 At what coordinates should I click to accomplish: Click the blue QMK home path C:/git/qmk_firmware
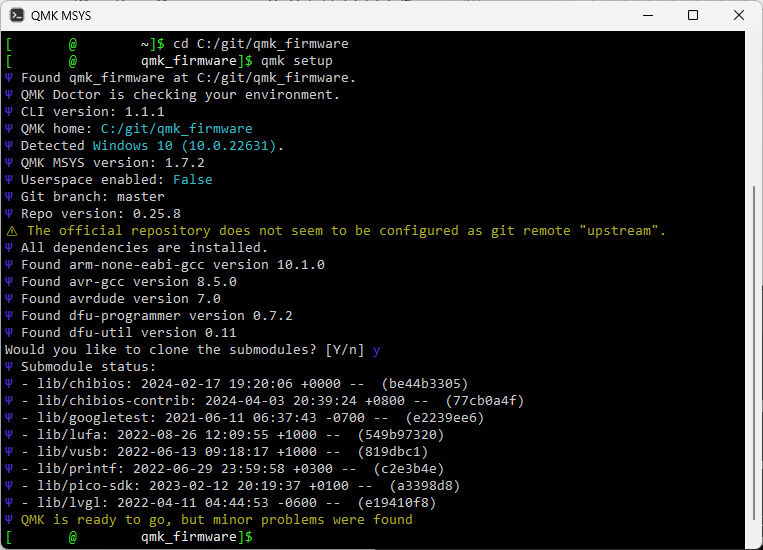point(176,129)
